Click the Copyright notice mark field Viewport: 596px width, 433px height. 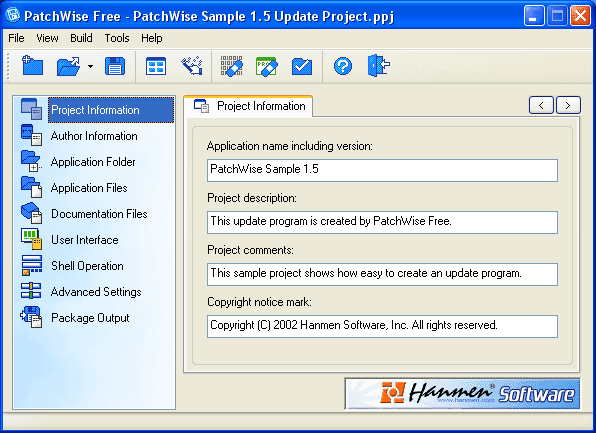(x=382, y=326)
